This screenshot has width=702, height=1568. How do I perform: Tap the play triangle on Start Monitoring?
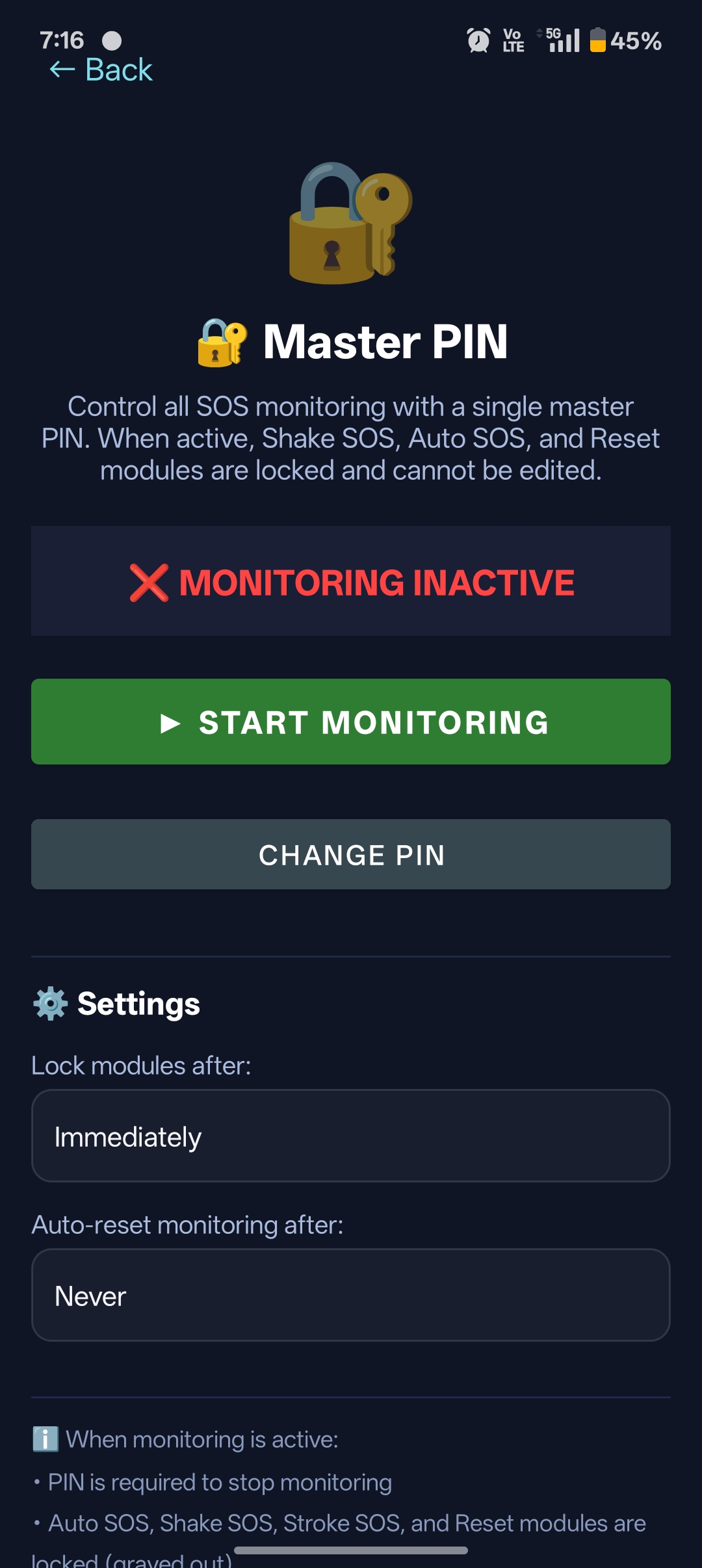tap(170, 723)
